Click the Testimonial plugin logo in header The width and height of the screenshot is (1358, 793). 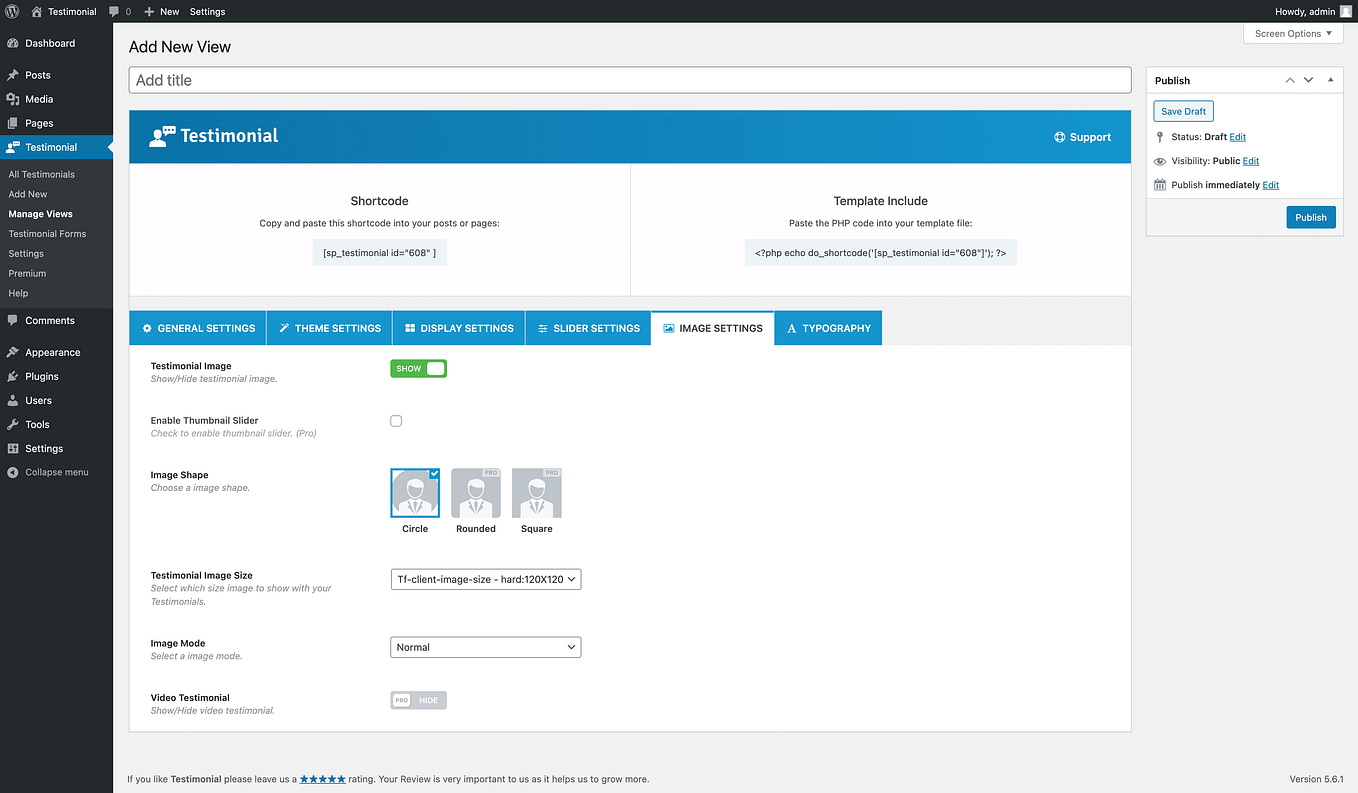point(213,136)
